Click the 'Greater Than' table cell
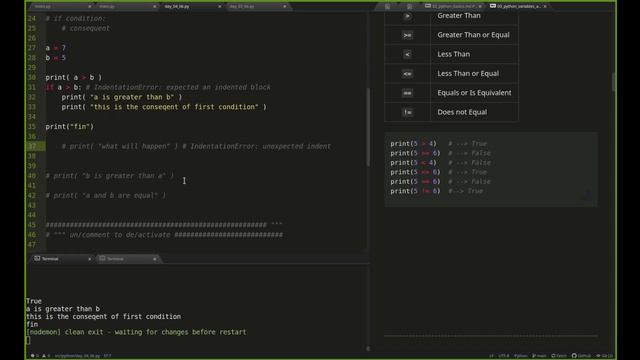The image size is (640, 360). coord(474,16)
